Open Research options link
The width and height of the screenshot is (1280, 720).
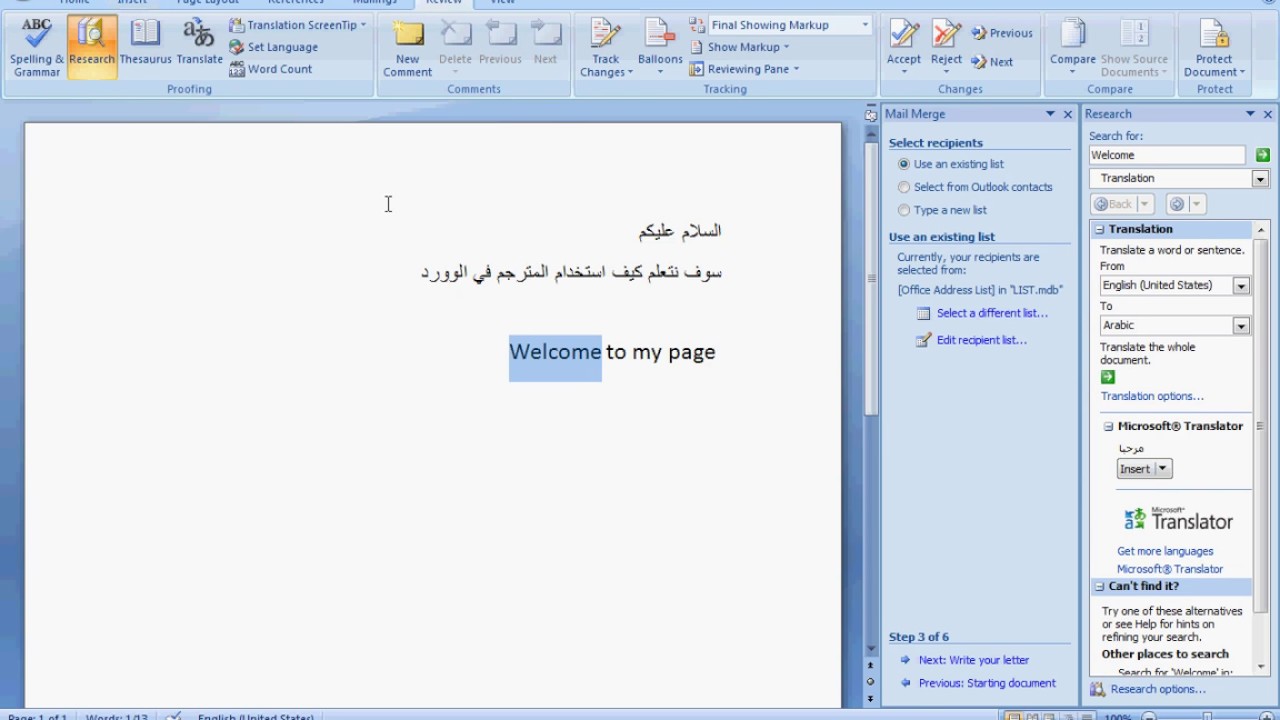[x=1158, y=689]
